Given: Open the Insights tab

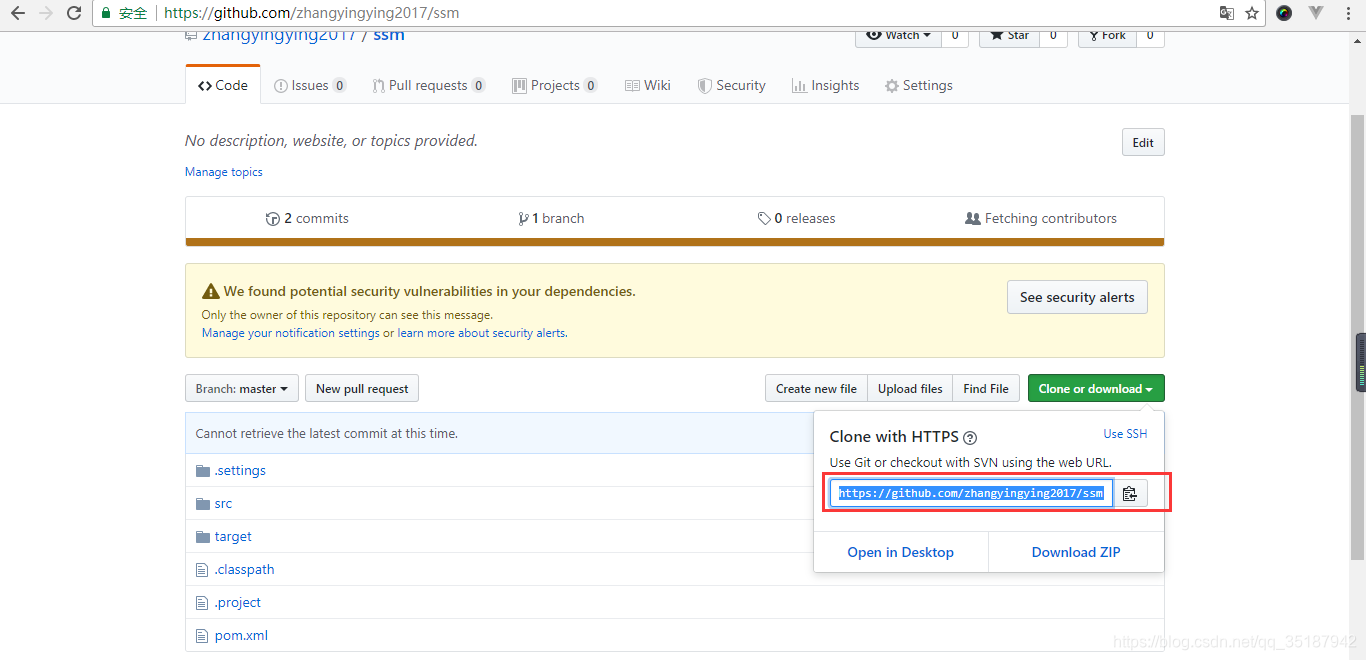Looking at the screenshot, I should 825,85.
